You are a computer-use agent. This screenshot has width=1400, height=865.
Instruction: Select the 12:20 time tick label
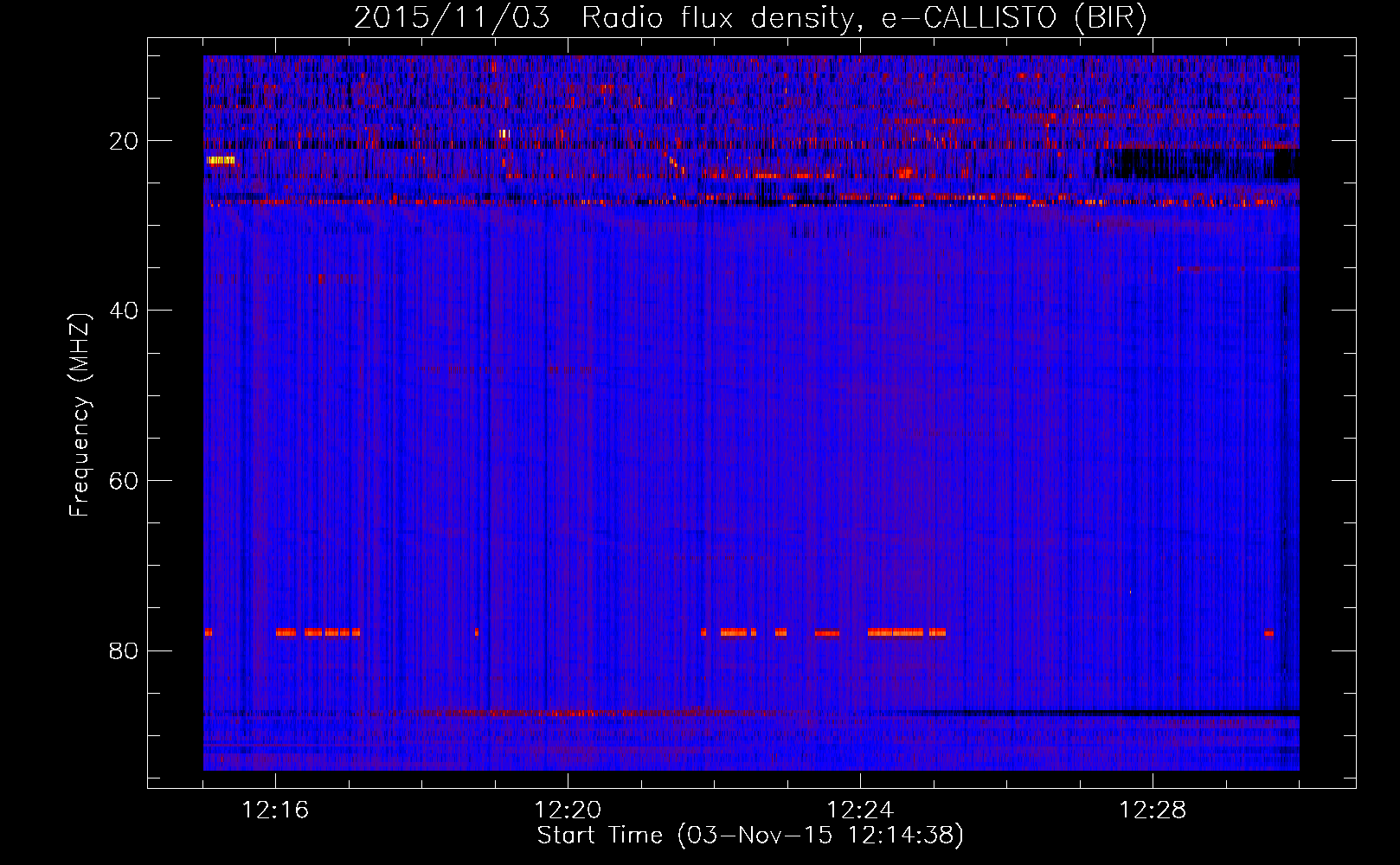coord(568,811)
